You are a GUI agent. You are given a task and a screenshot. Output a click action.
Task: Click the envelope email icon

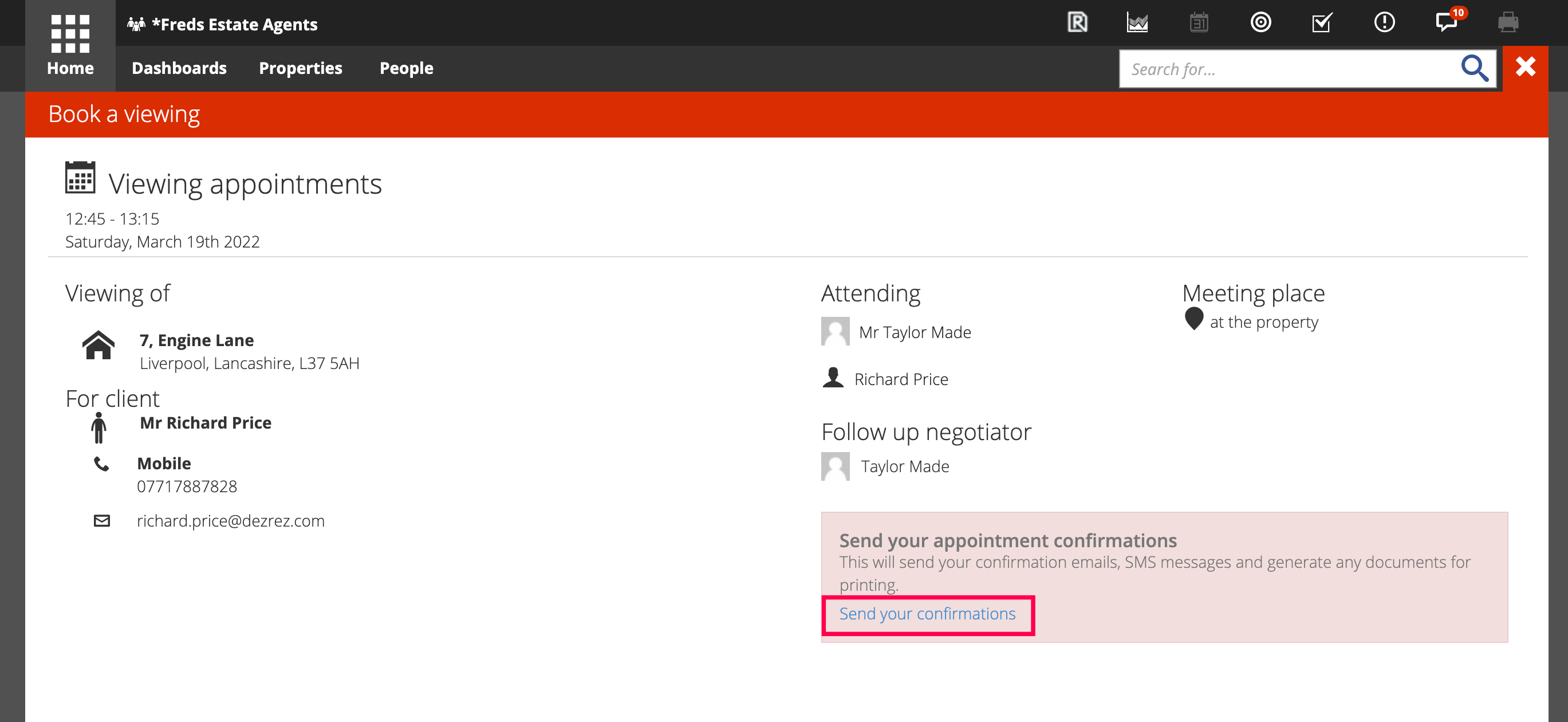(102, 521)
